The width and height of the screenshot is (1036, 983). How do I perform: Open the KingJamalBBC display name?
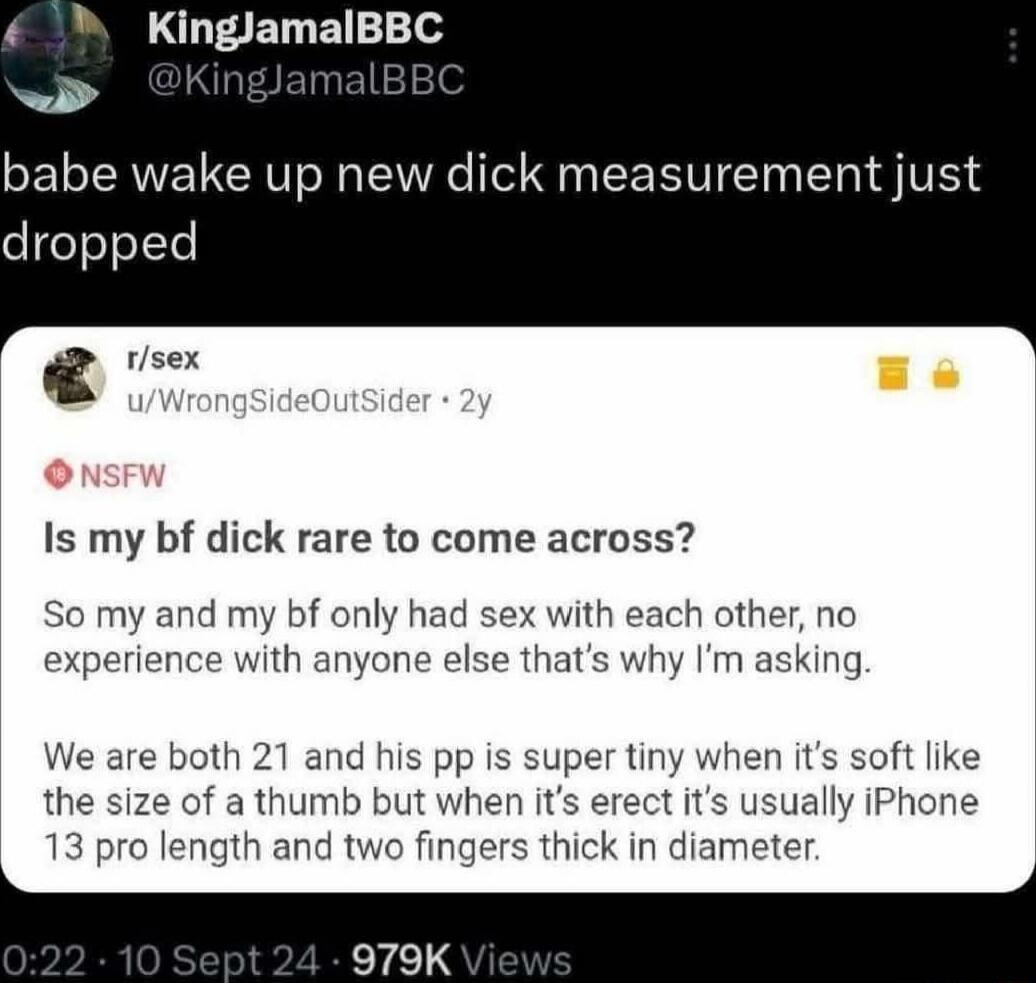pos(295,28)
